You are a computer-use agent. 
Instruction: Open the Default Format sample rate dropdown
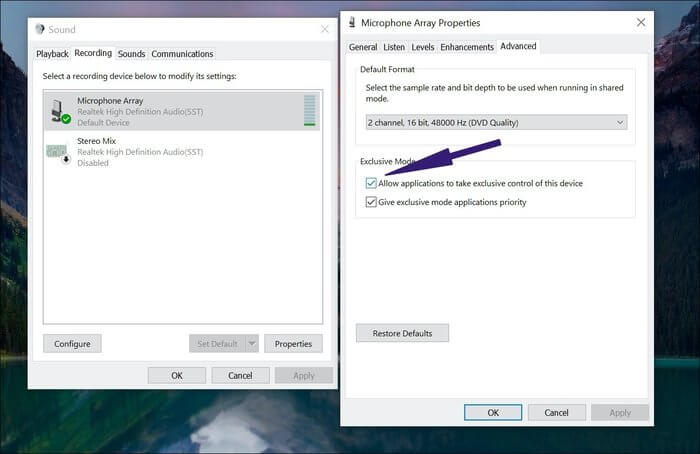point(496,122)
